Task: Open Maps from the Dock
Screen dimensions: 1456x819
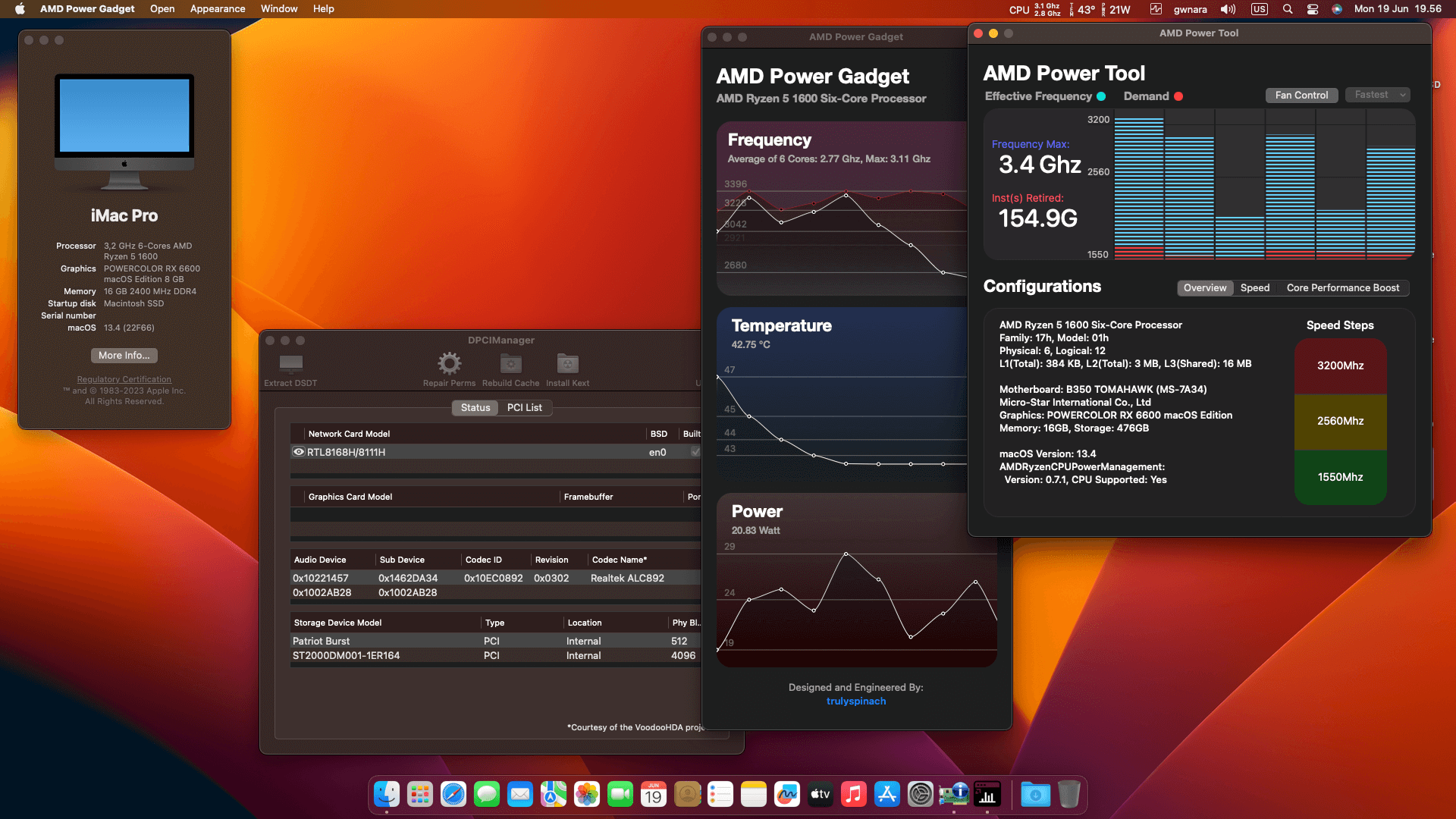Action: click(x=554, y=794)
